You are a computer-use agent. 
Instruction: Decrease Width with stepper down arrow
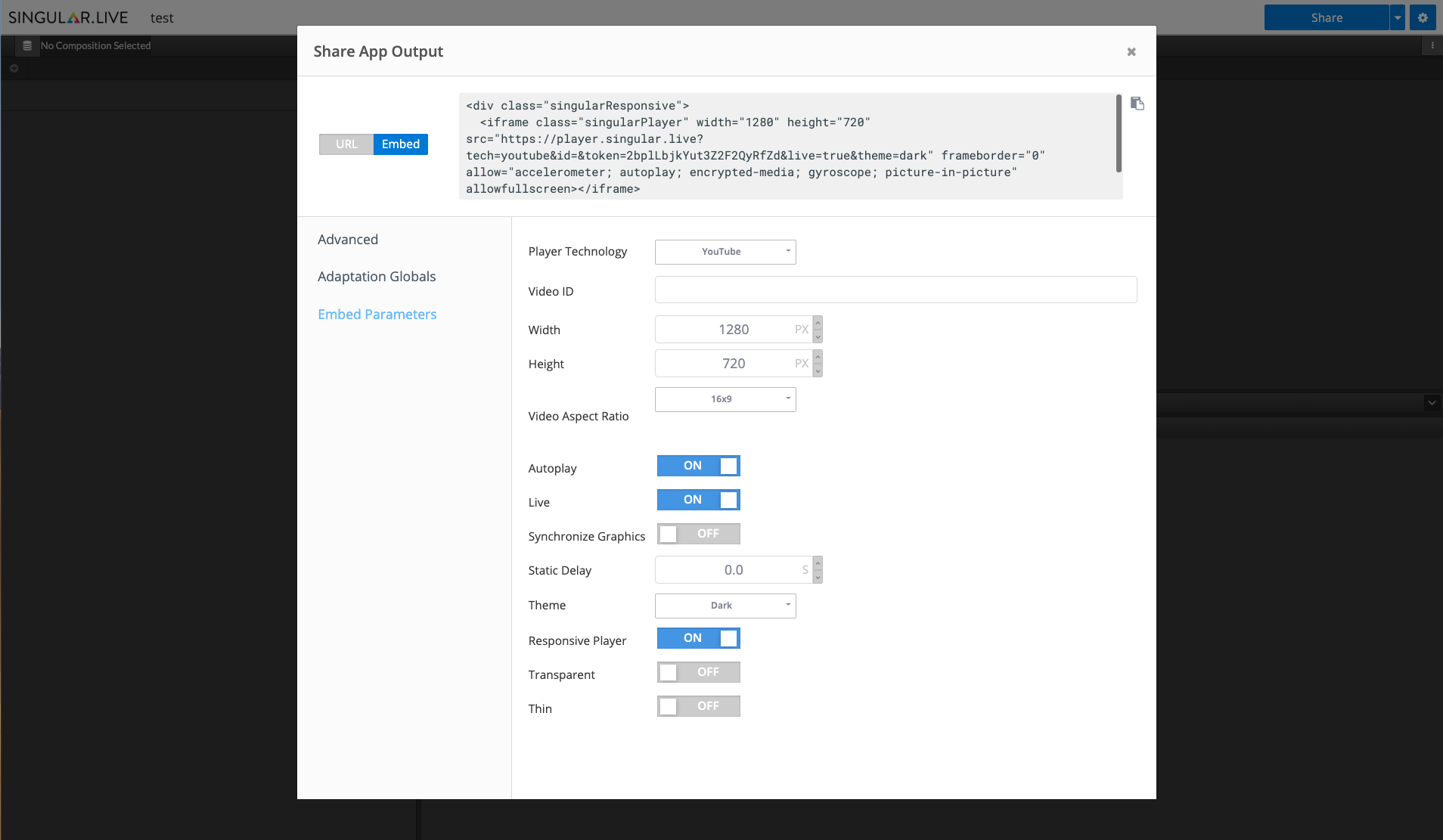[x=818, y=337]
